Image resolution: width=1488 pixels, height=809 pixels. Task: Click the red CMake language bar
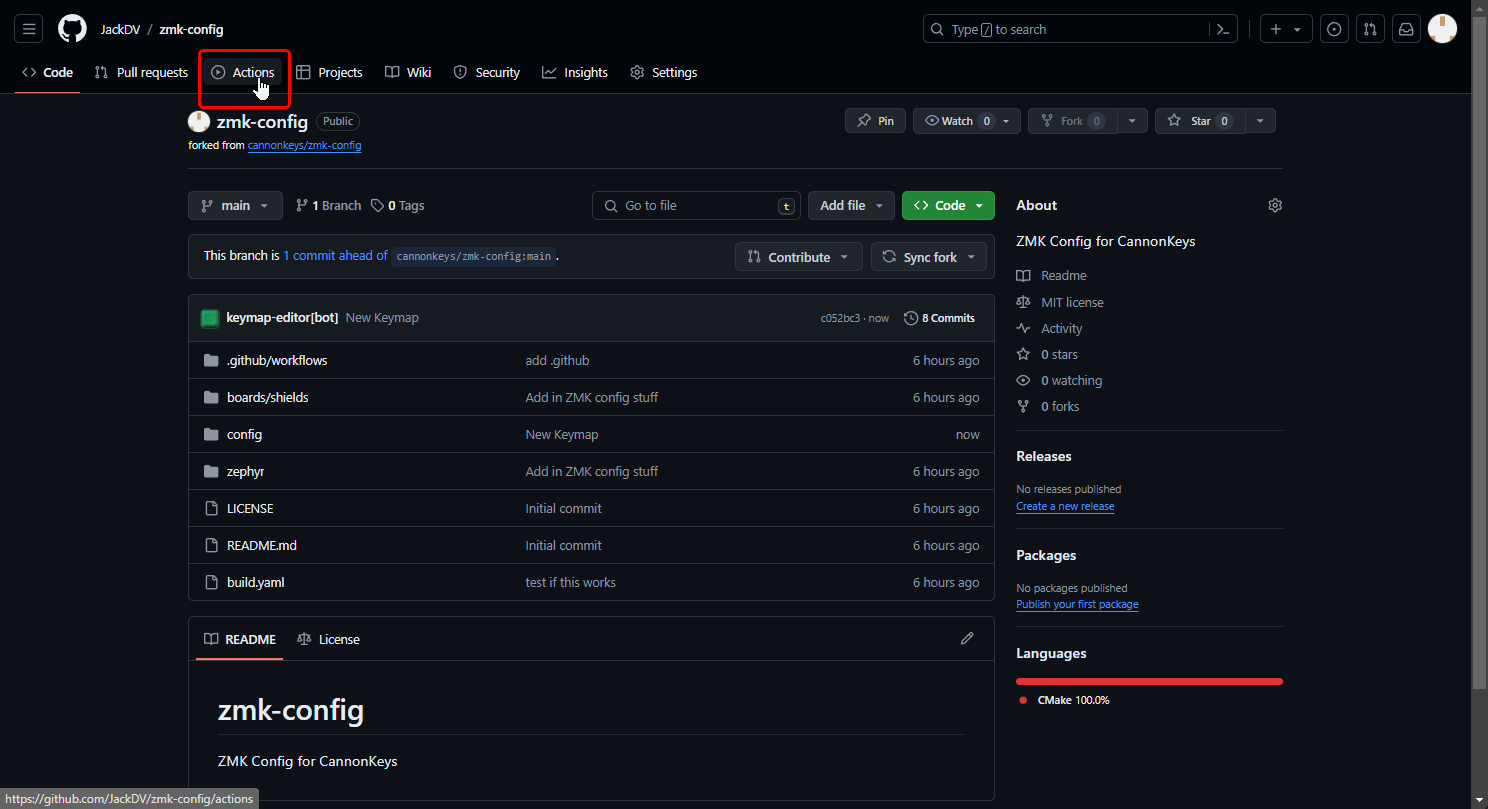coord(1149,681)
